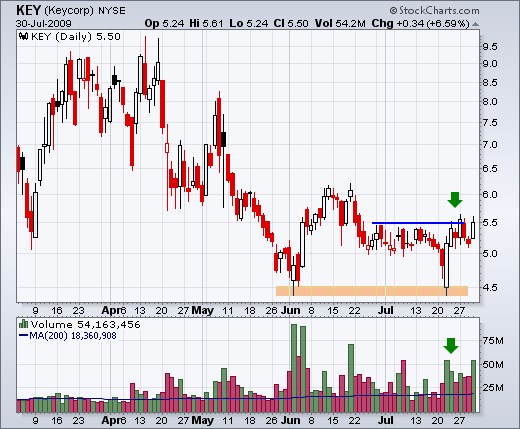Screen dimensions: 520x429
Task: Click Apr on the price chart date axis
Action: click(111, 310)
